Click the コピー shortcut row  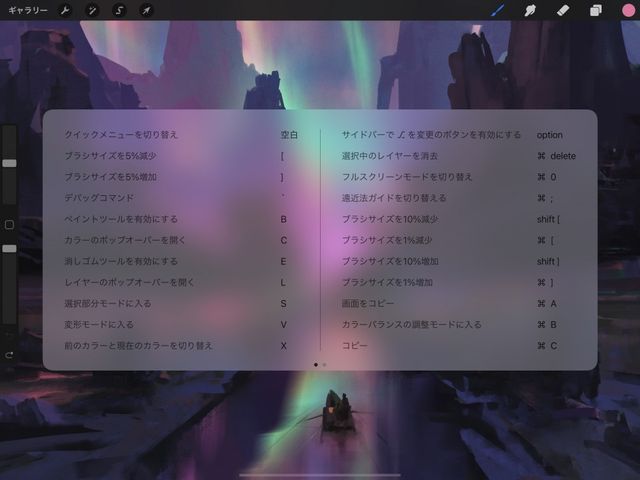click(459, 346)
